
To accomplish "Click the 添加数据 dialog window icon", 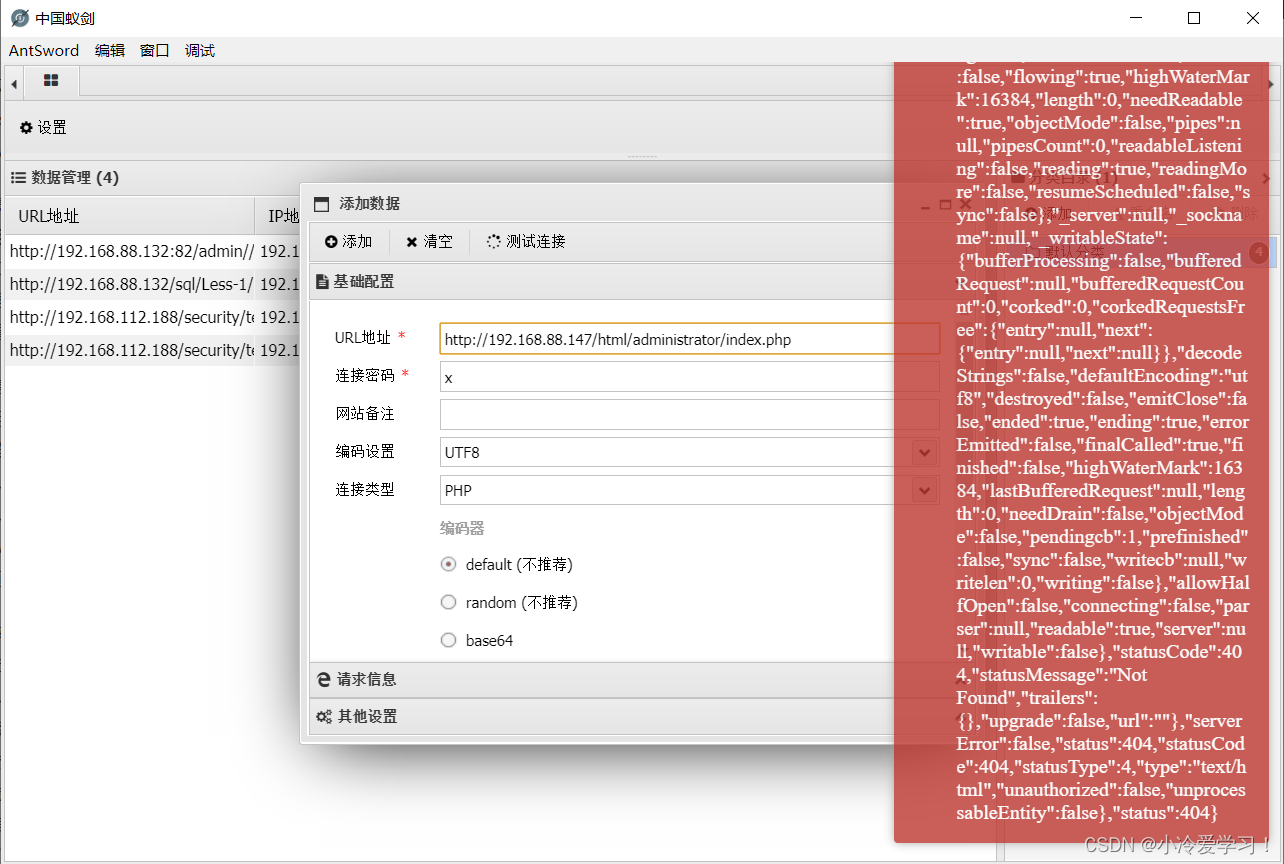I will click(x=321, y=204).
